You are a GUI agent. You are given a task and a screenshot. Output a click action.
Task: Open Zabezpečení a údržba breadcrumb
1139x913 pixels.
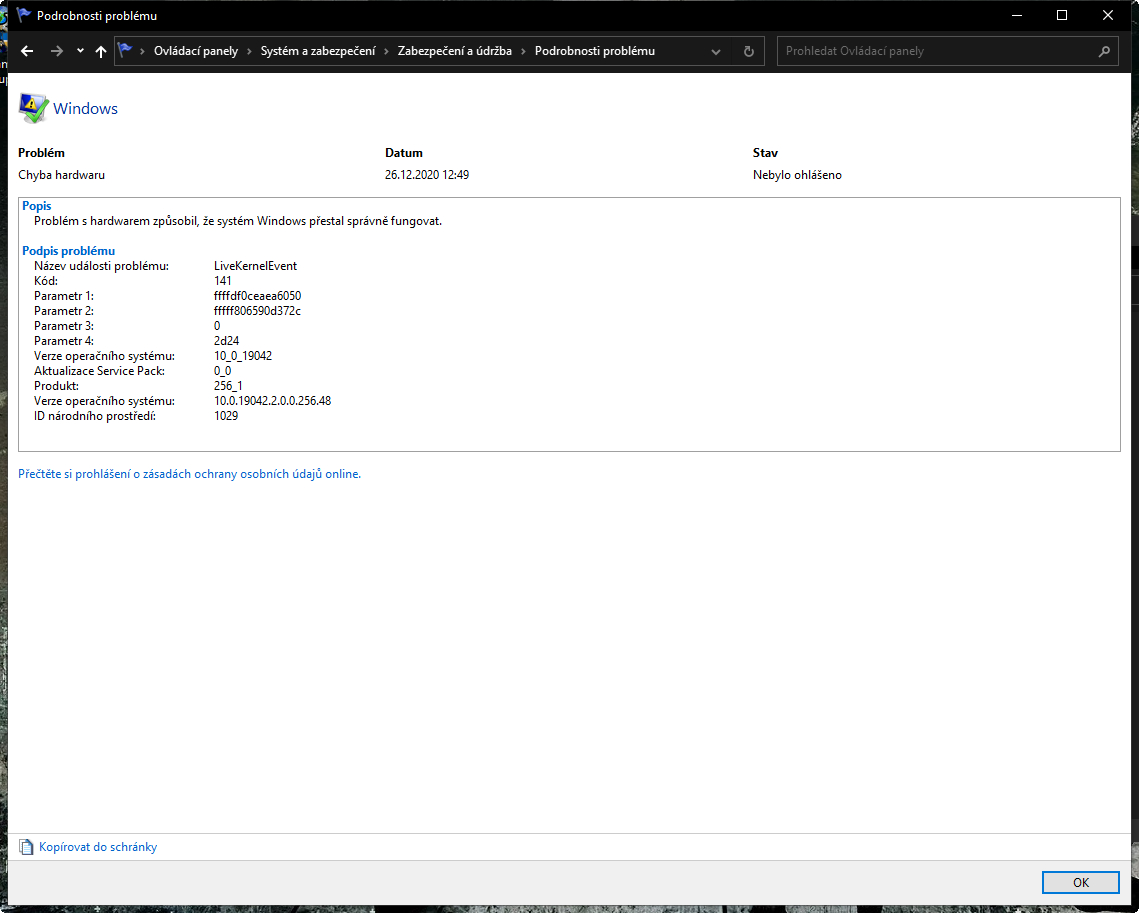pos(455,51)
